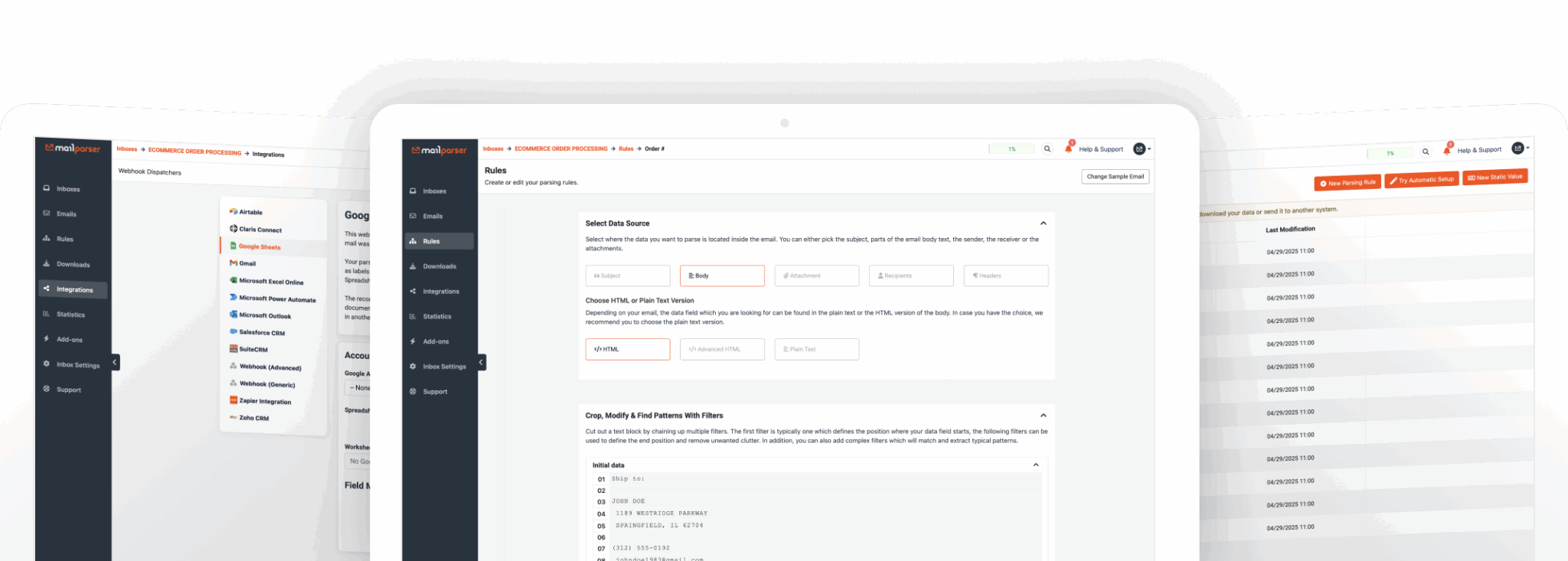Viewport: 1568px width, 561px height.
Task: Click Rules breadcrumb link in center window
Action: point(626,149)
